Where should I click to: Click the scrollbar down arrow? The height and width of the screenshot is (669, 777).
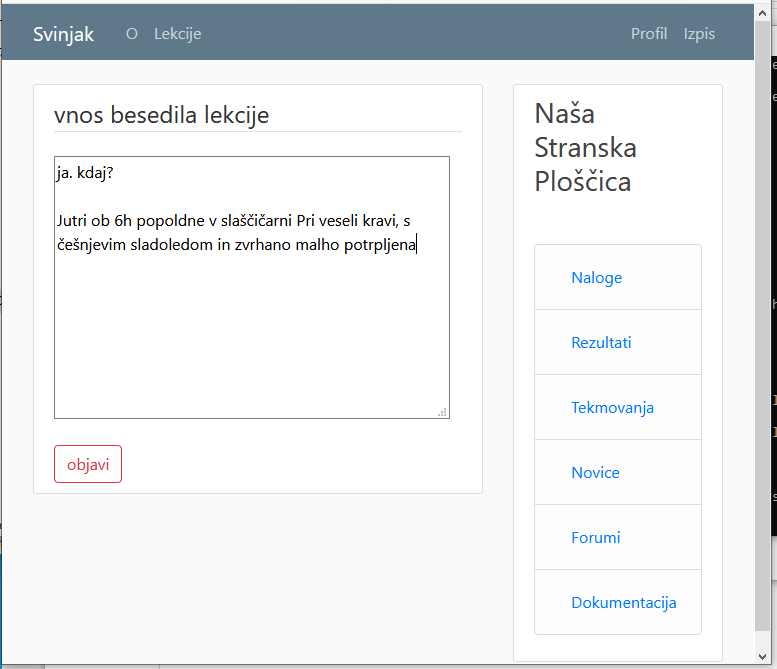pos(763,657)
